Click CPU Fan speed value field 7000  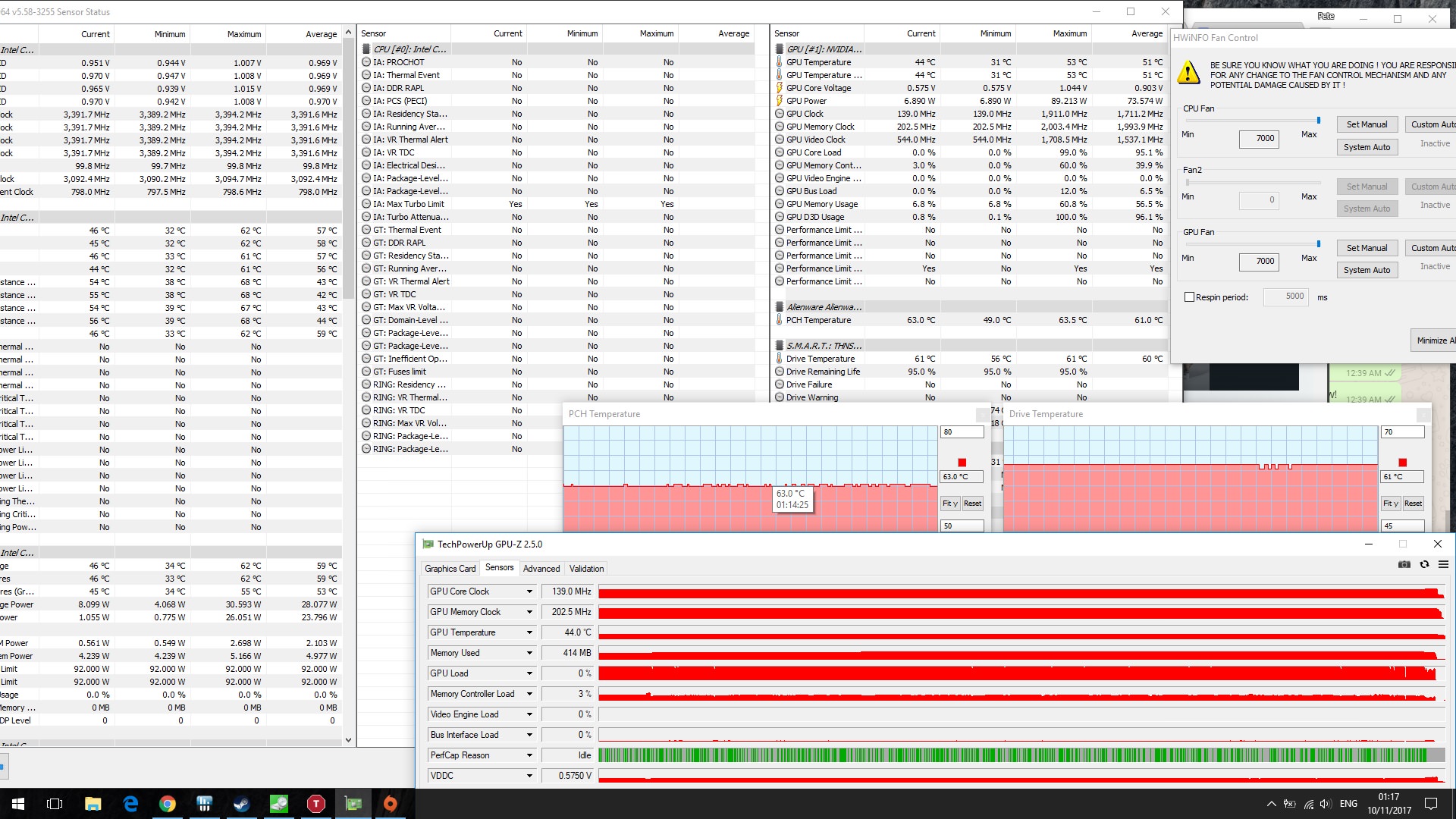(1259, 139)
